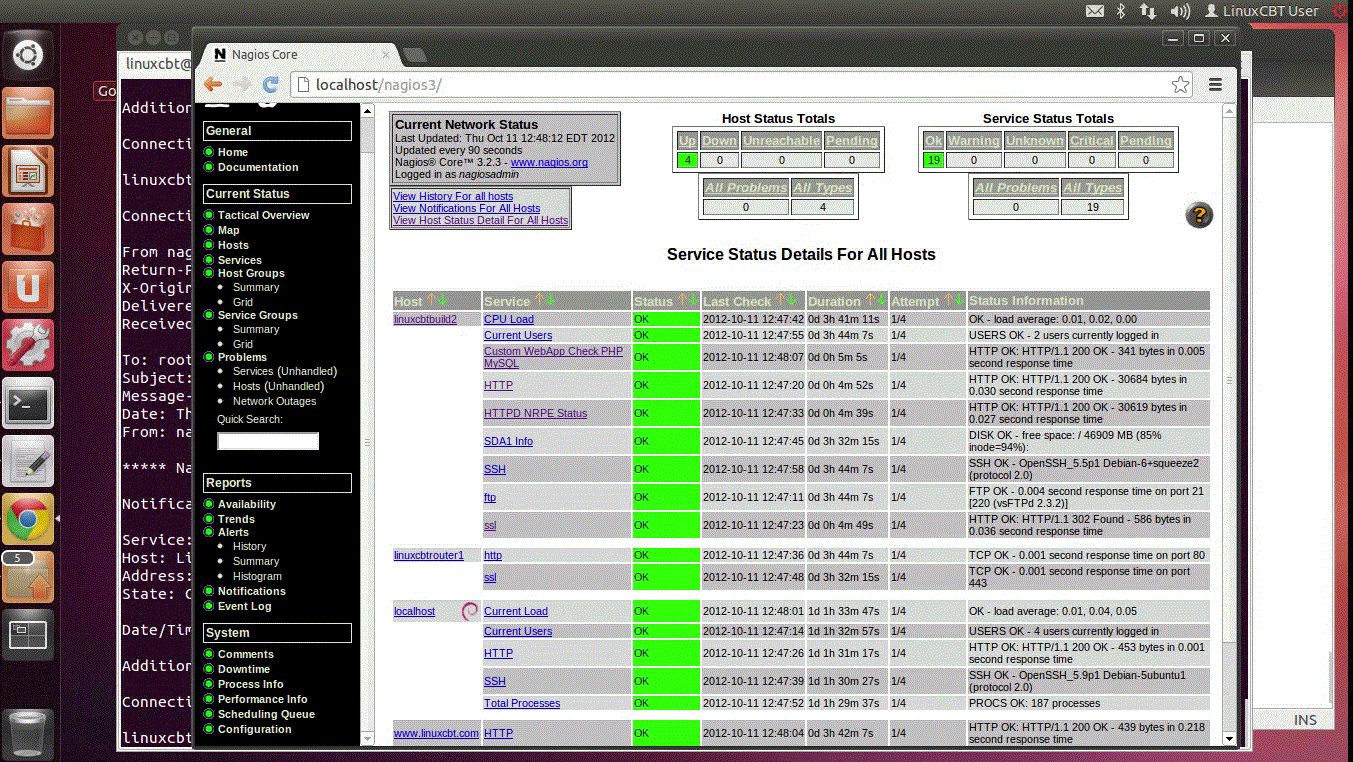Click the Chrome forward arrow
Viewport: 1353px width, 762px height.
pyautogui.click(x=241, y=85)
